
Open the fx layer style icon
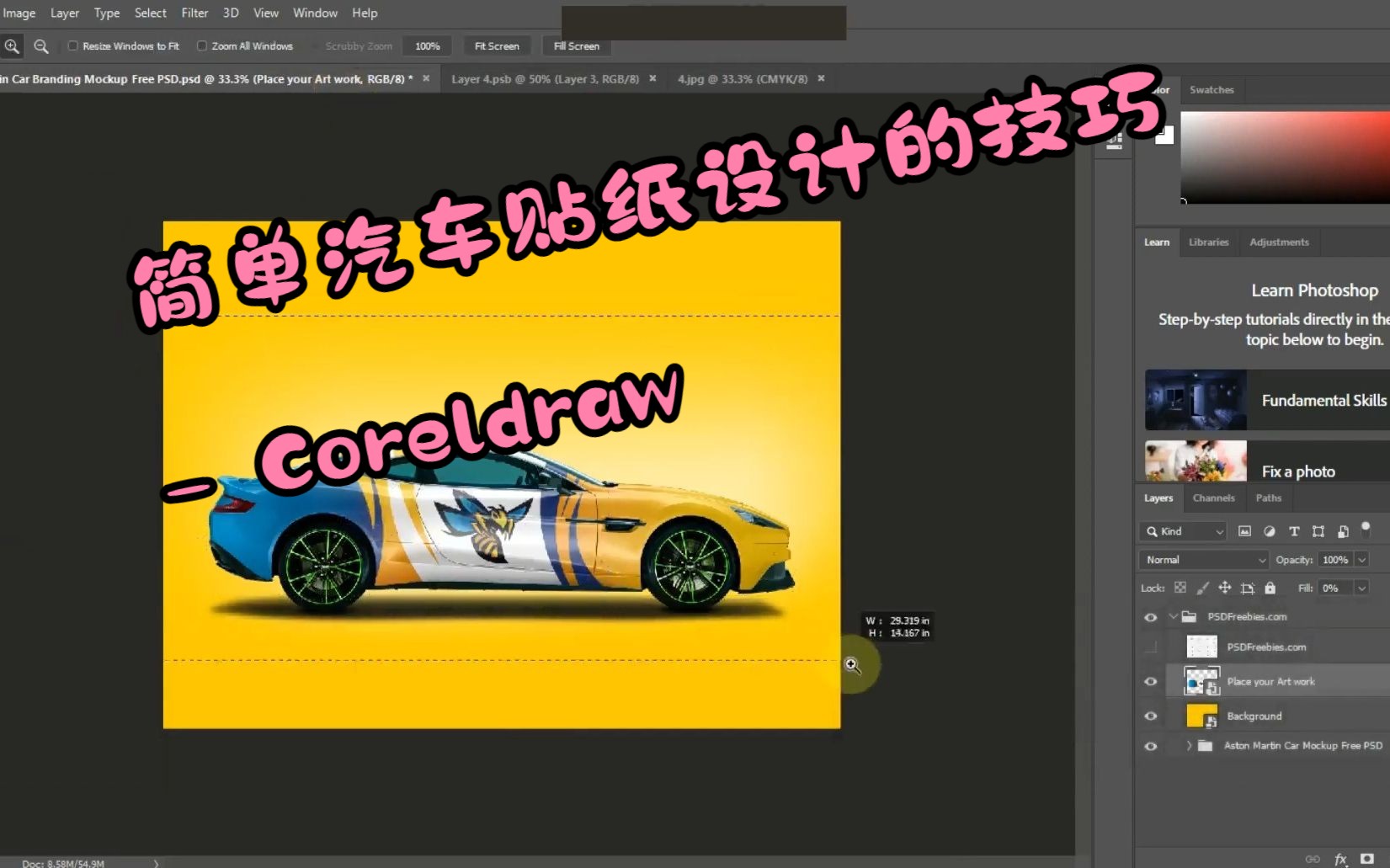coord(1341,859)
